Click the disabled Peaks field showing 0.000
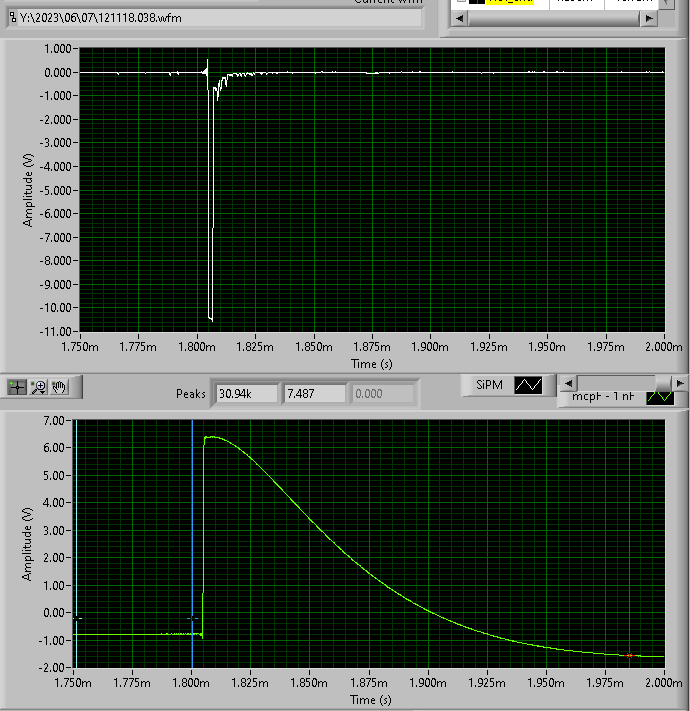The width and height of the screenshot is (690, 711). tap(383, 394)
